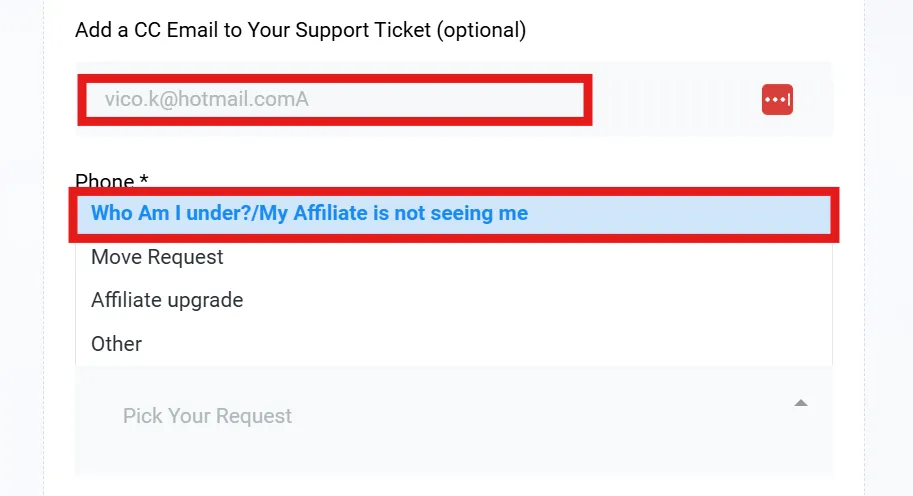Image resolution: width=913 pixels, height=496 pixels.
Task: Click the word '(optional)' in the CC label
Action: click(x=481, y=30)
